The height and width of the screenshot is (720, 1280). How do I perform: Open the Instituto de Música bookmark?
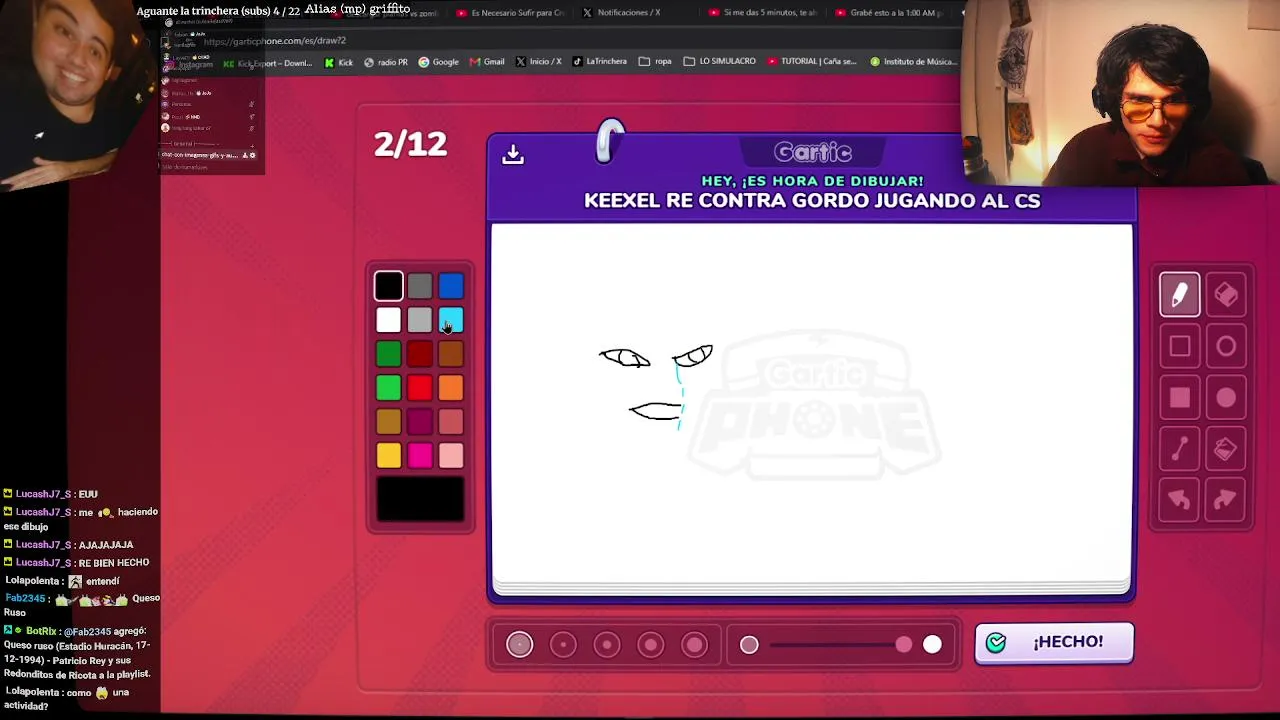pyautogui.click(x=913, y=62)
